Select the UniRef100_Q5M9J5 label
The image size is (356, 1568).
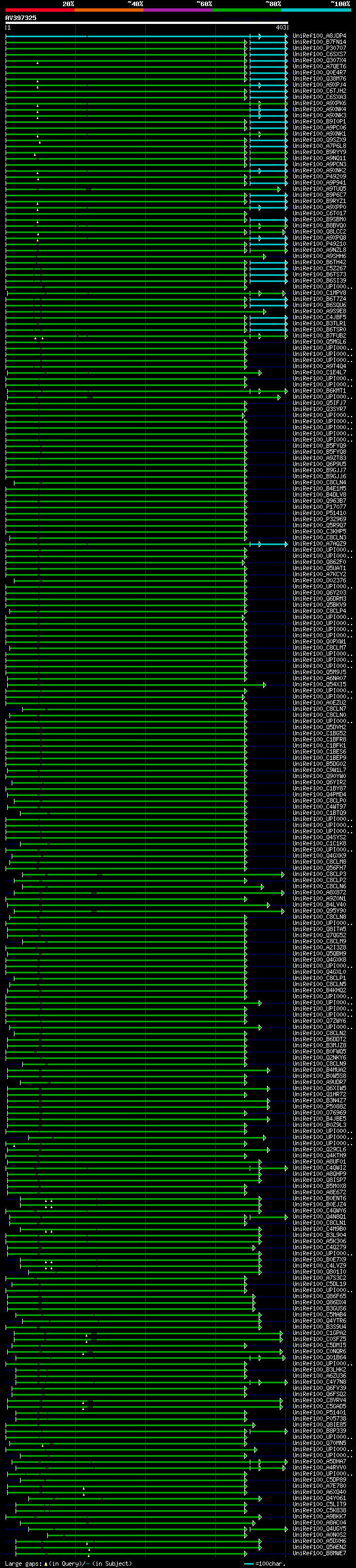click(319, 672)
